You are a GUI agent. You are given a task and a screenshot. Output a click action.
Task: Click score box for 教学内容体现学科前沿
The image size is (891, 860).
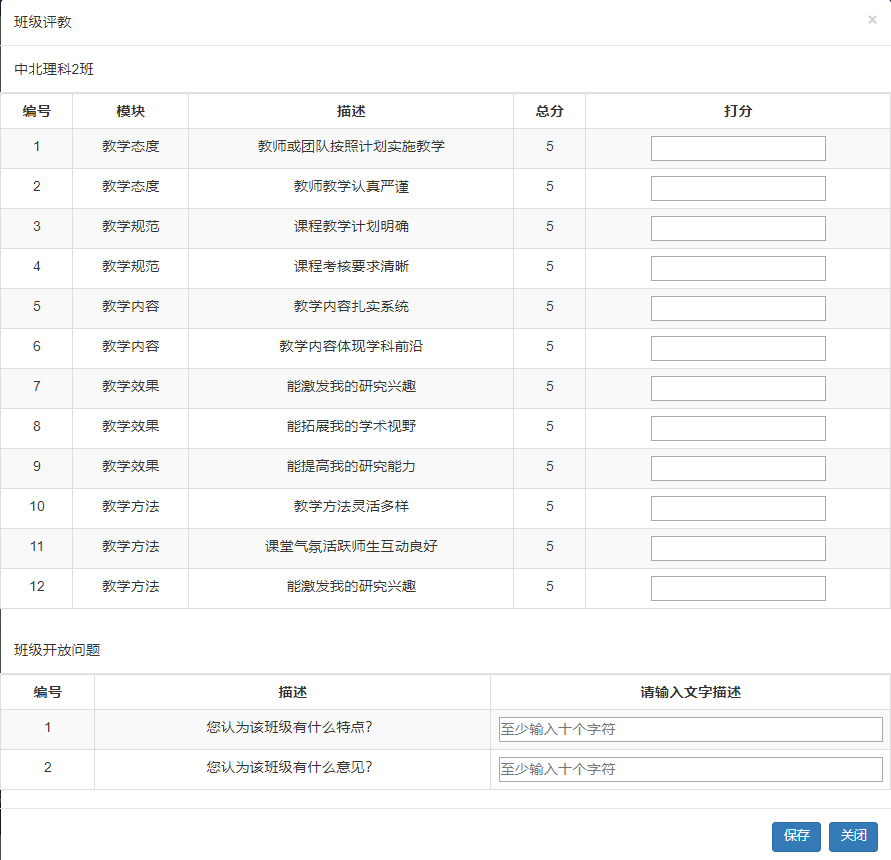(738, 348)
